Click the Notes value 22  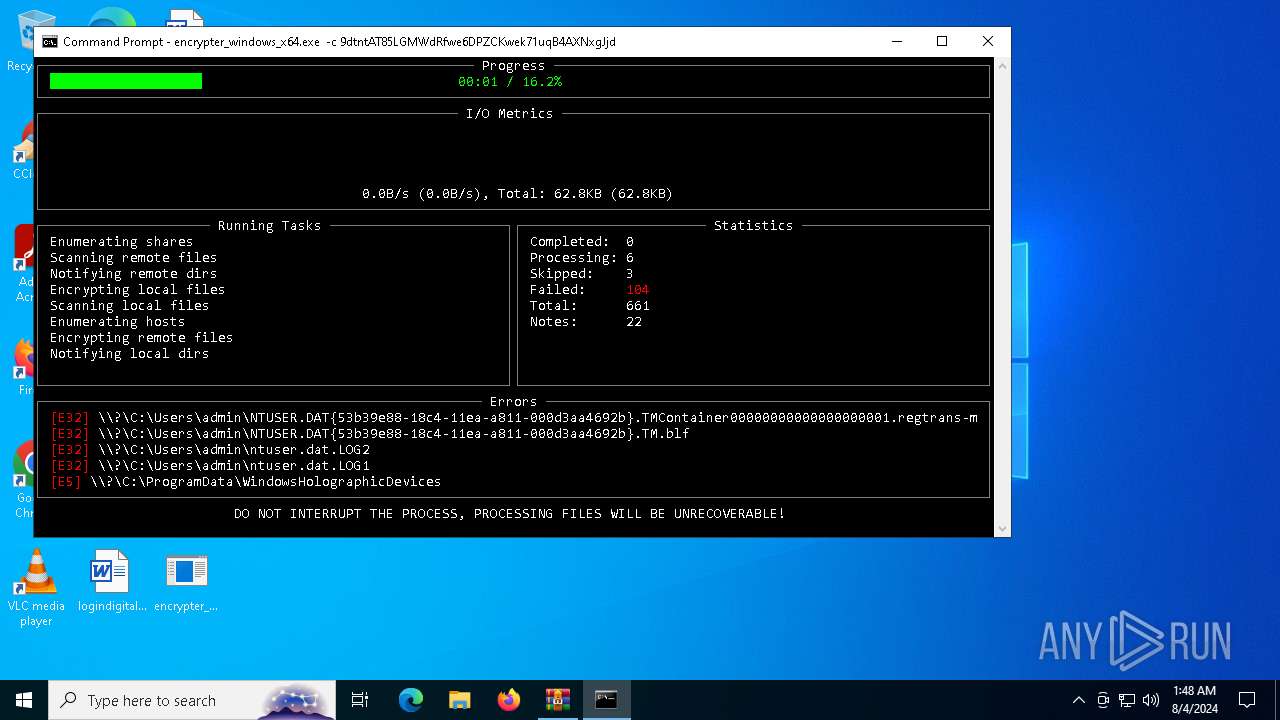coord(634,321)
